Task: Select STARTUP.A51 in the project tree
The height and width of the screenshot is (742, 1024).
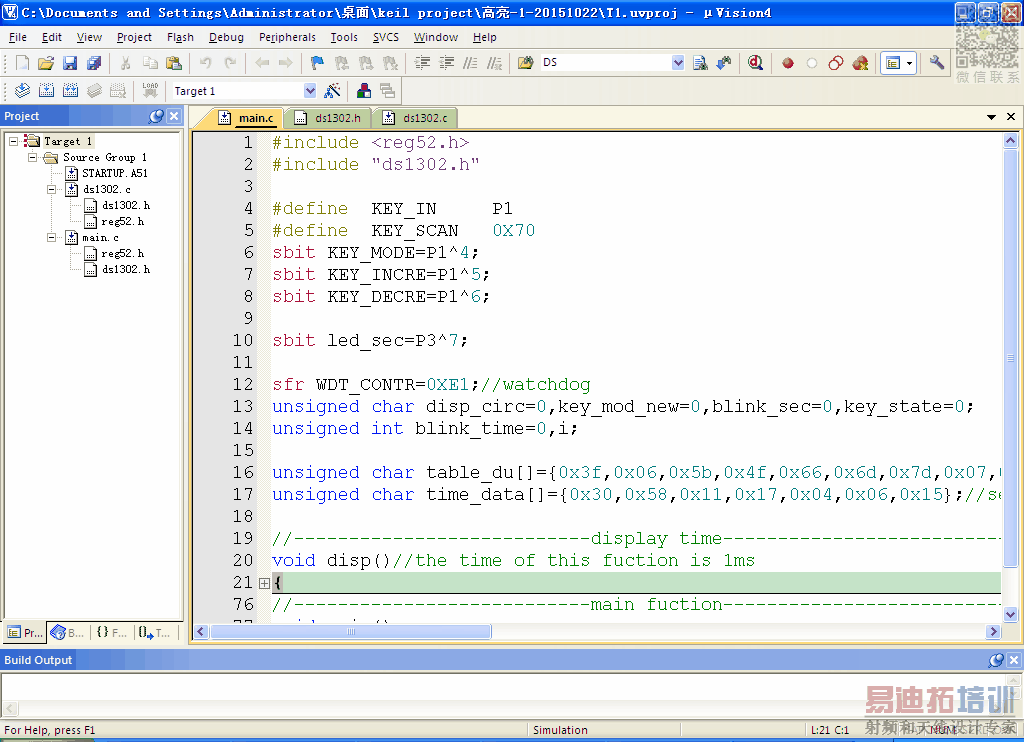Action: pyautogui.click(x=114, y=173)
